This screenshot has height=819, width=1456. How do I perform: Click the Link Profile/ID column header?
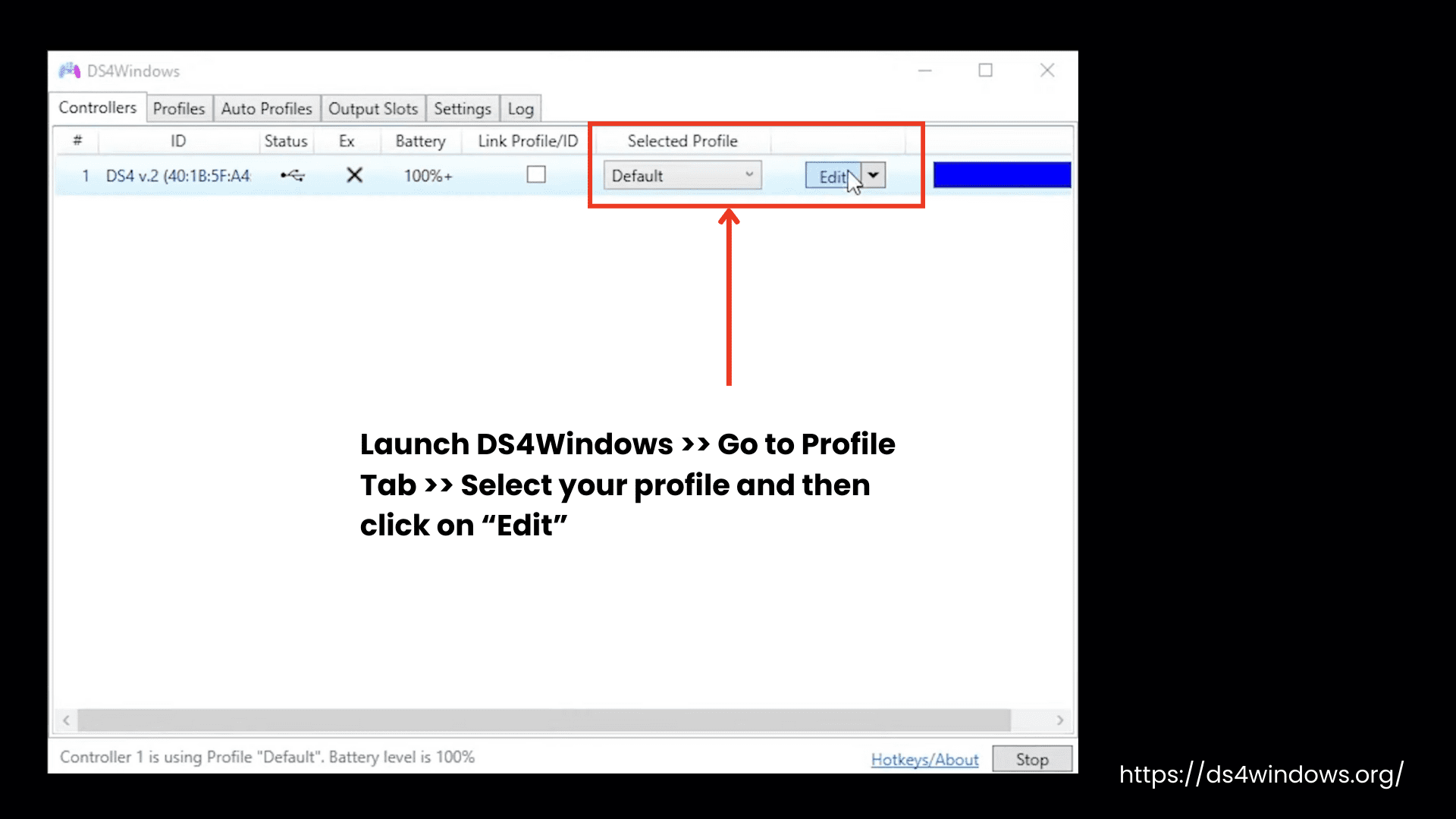pyautogui.click(x=528, y=141)
